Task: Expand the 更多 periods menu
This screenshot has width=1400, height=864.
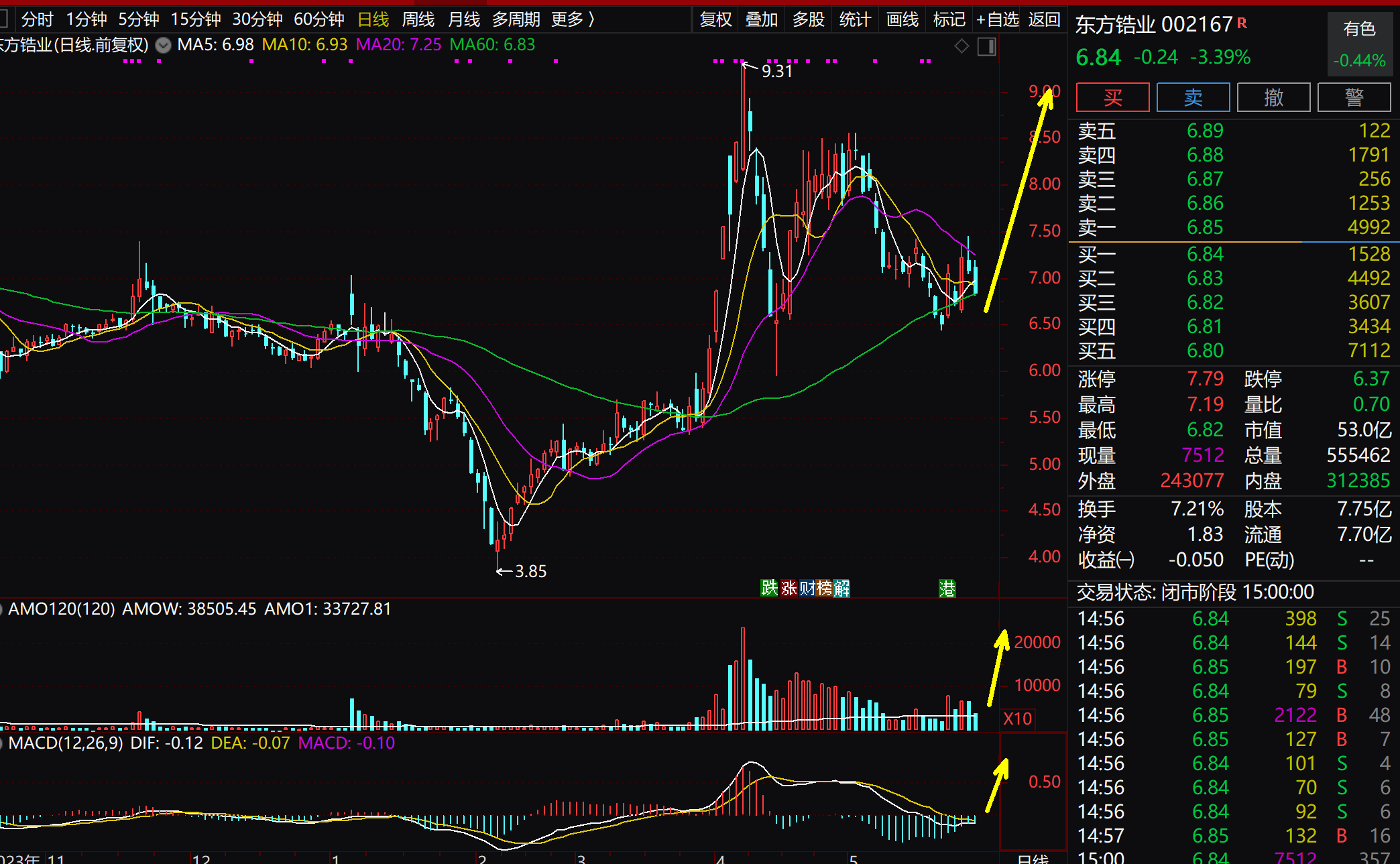Action: (x=573, y=19)
